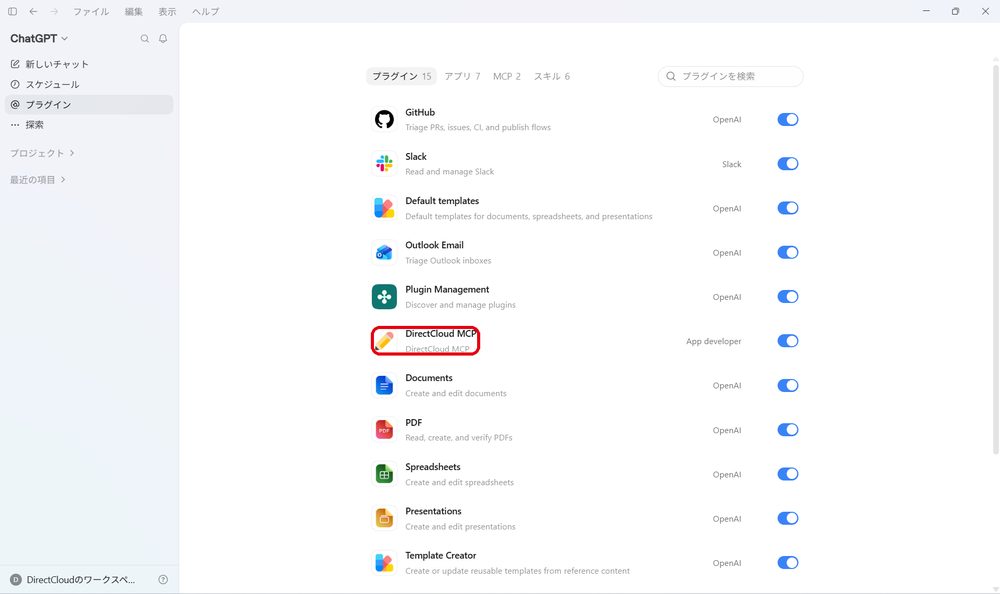Viewport: 1000px width, 594px height.
Task: Click the Slack plugin logo
Action: [384, 163]
